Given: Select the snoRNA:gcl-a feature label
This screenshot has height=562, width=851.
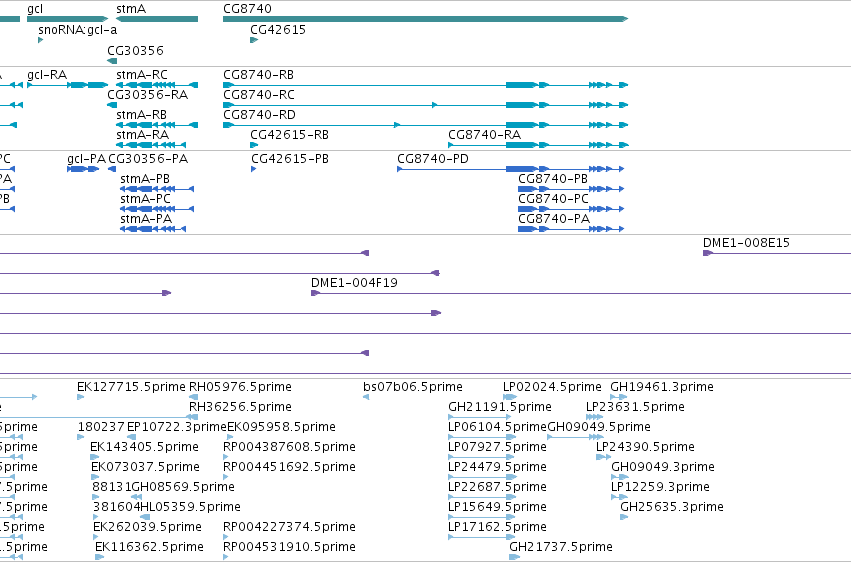Looking at the screenshot, I should [x=78, y=29].
